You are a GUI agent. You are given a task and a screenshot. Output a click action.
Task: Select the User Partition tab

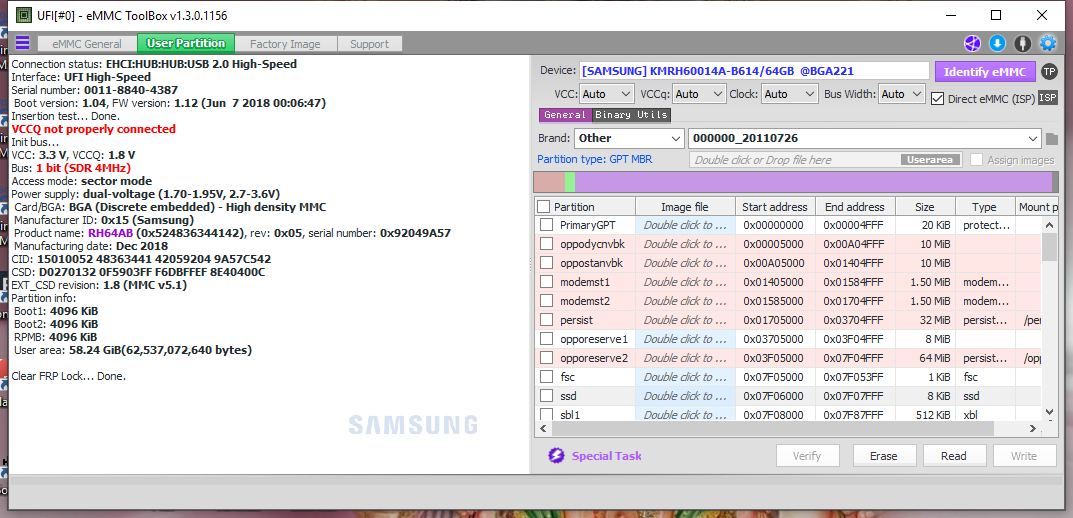(185, 43)
